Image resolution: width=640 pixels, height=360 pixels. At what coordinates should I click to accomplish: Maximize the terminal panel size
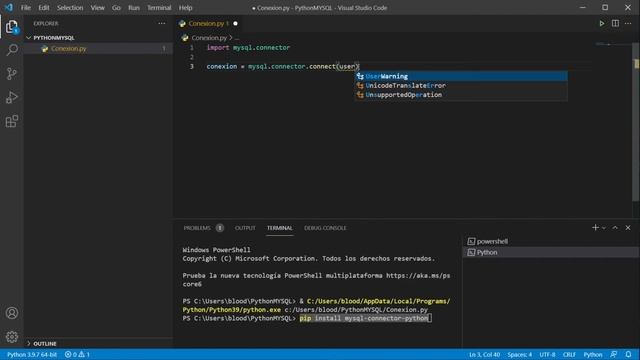pyautogui.click(x=615, y=228)
